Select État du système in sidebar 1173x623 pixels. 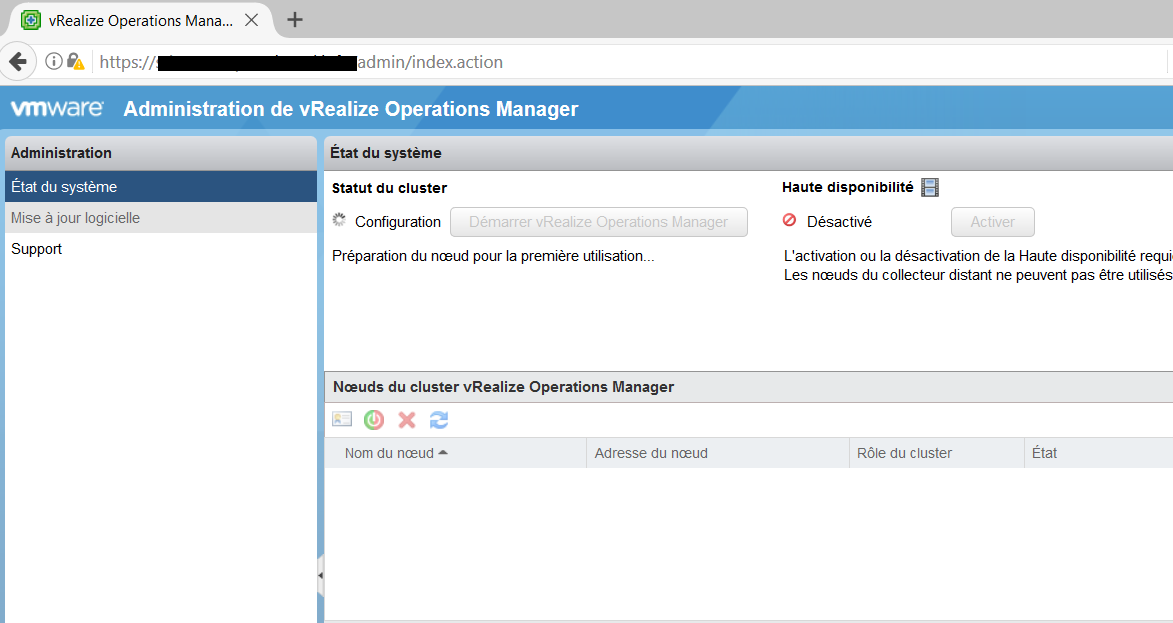click(161, 186)
